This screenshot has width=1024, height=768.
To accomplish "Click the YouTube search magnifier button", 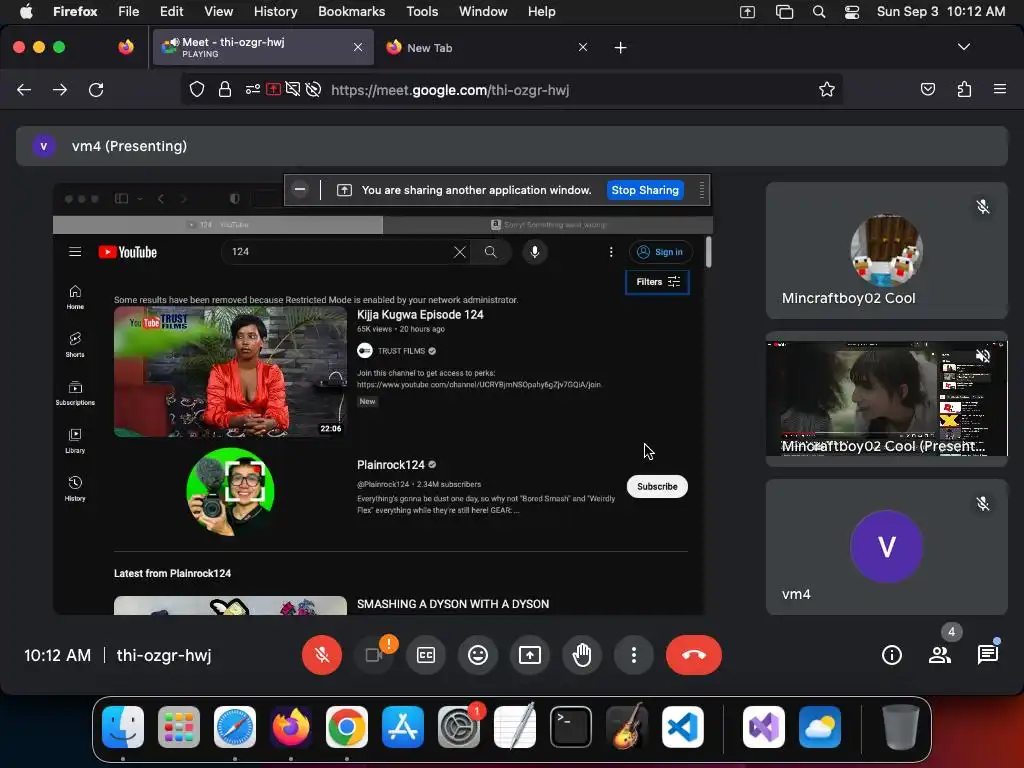I will coord(490,252).
